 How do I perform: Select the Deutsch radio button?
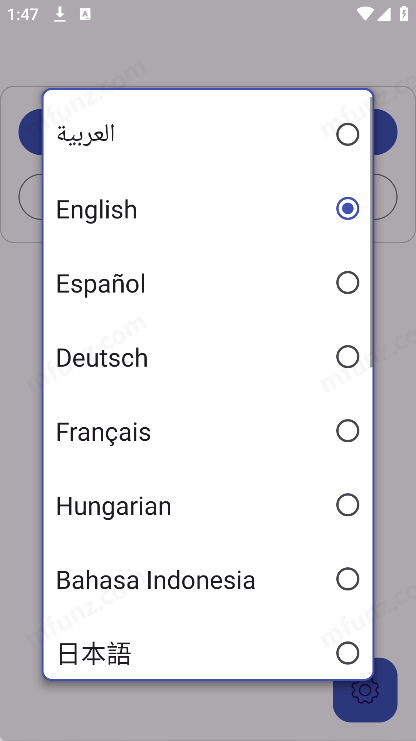[x=347, y=357]
